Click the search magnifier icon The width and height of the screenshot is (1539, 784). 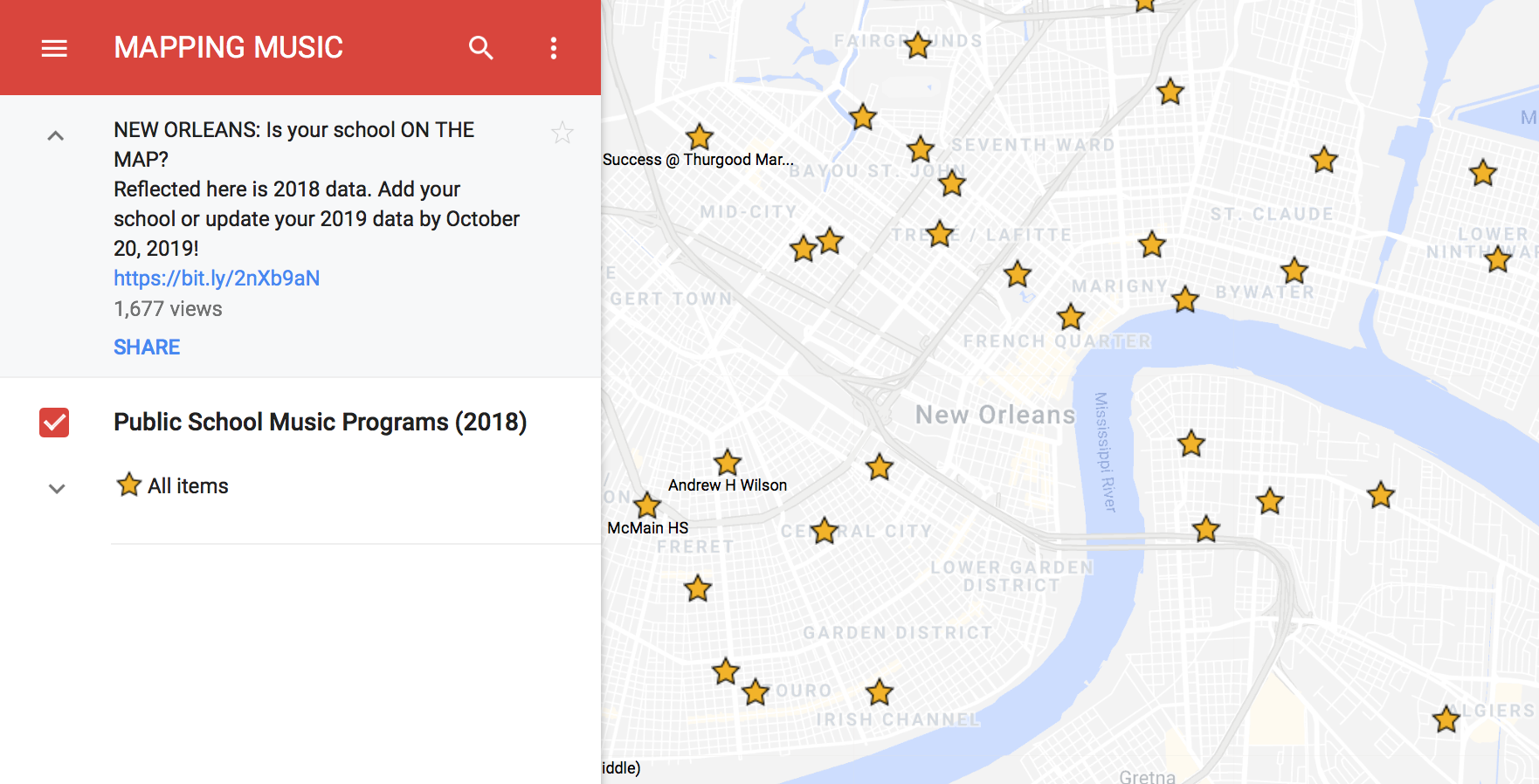point(481,48)
